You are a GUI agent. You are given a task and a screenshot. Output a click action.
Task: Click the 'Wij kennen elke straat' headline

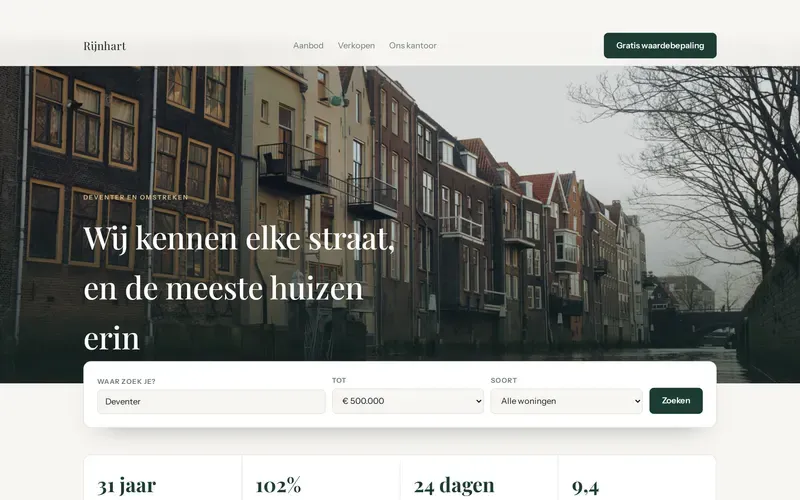click(x=239, y=288)
